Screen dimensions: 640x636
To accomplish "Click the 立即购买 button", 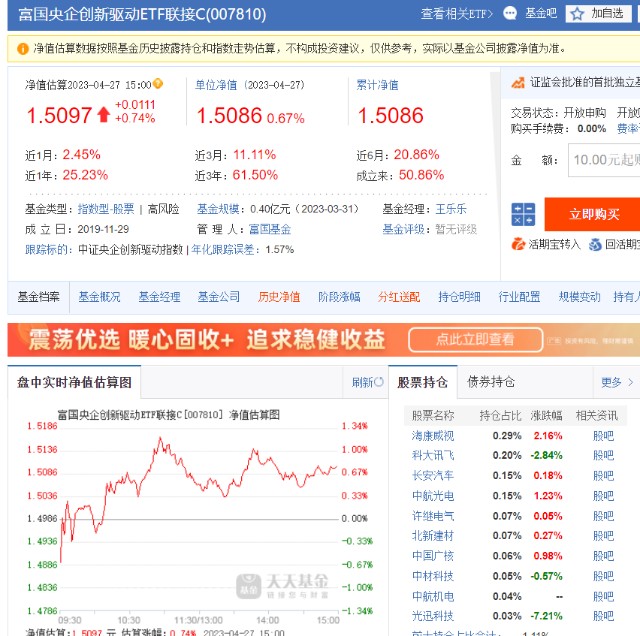I will pyautogui.click(x=594, y=214).
